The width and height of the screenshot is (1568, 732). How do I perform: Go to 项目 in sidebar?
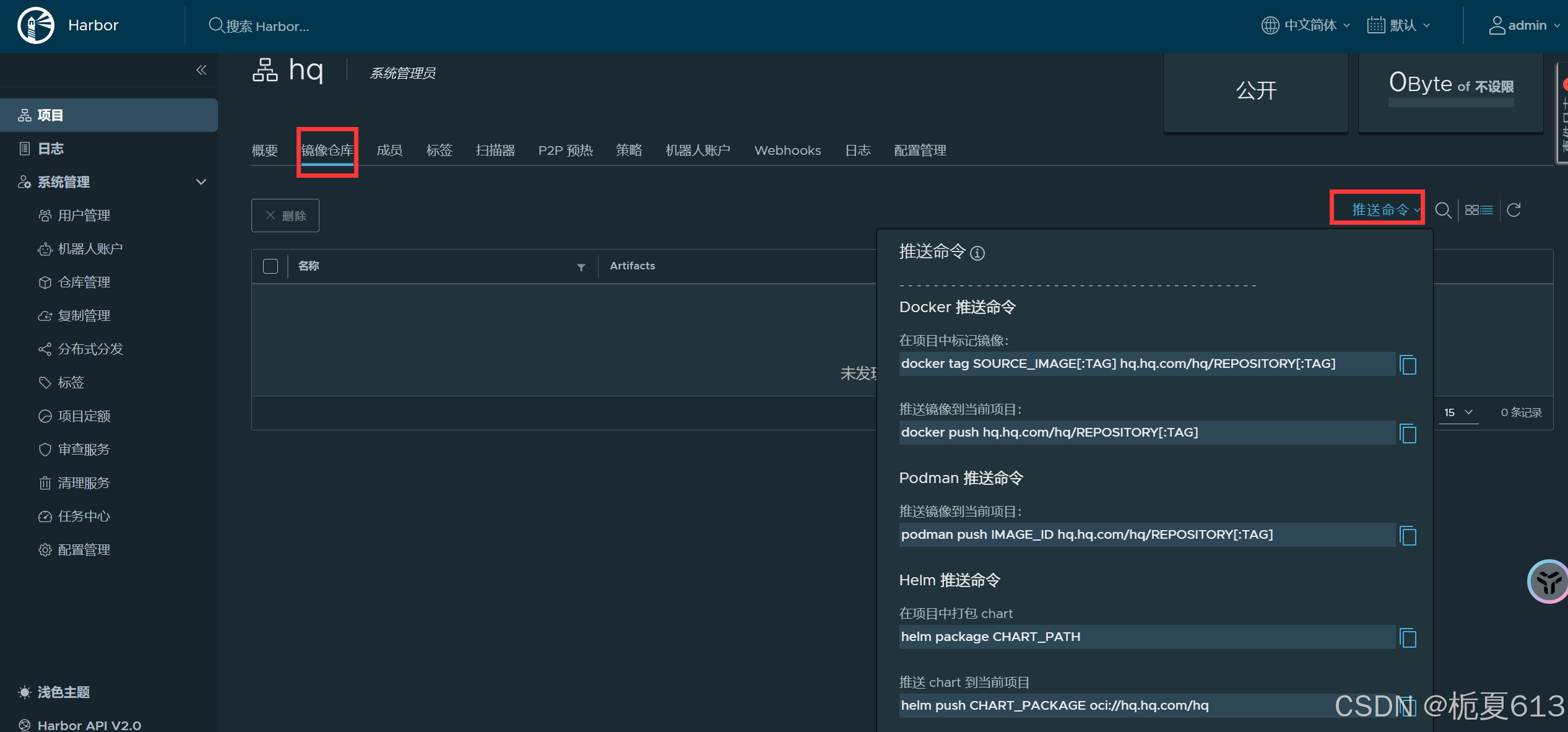click(x=109, y=115)
